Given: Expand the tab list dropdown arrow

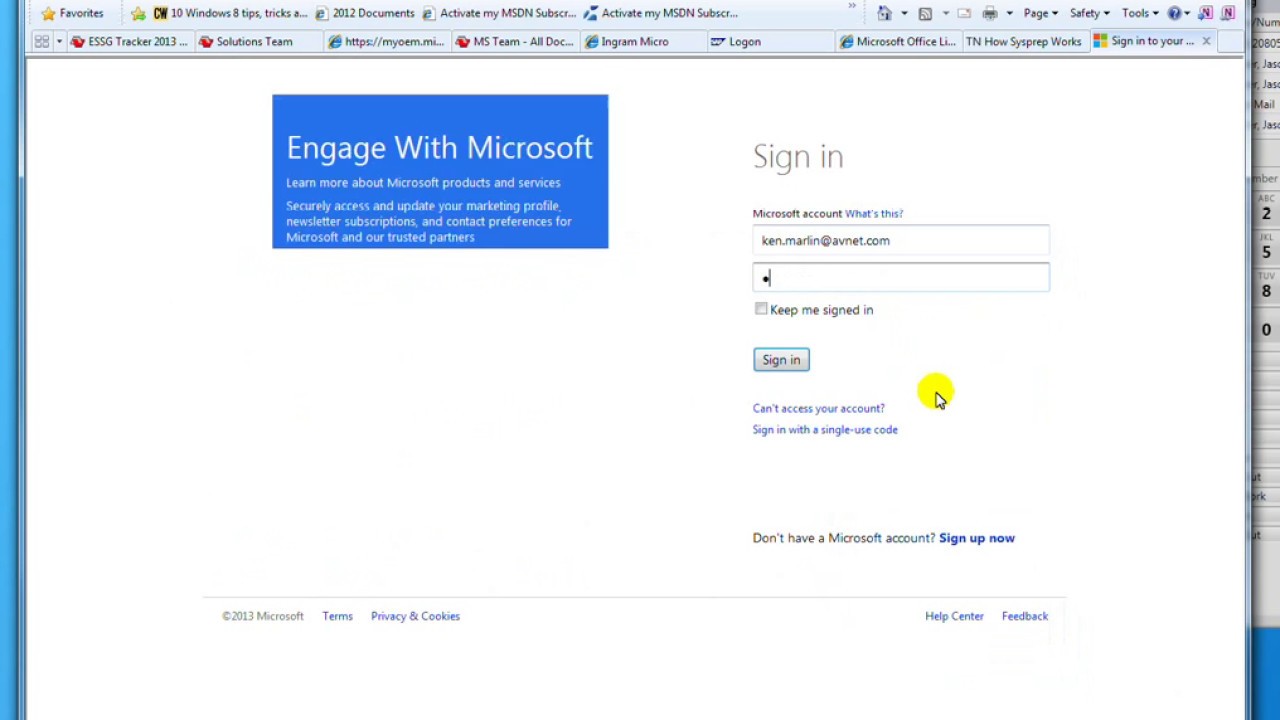Looking at the screenshot, I should pos(59,41).
